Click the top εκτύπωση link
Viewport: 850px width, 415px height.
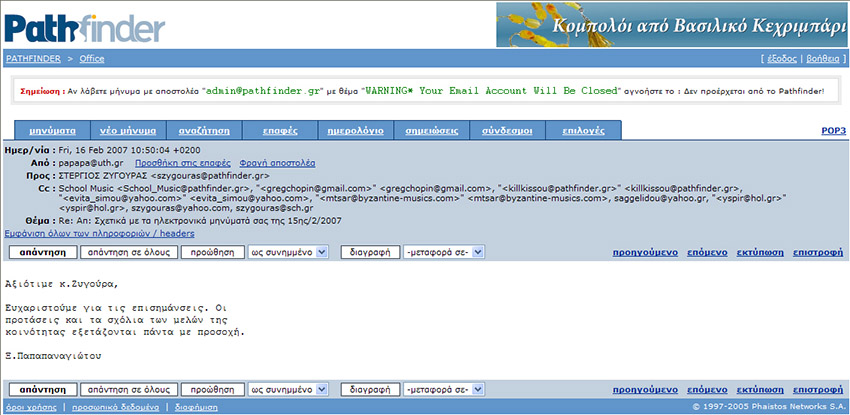(x=758, y=254)
